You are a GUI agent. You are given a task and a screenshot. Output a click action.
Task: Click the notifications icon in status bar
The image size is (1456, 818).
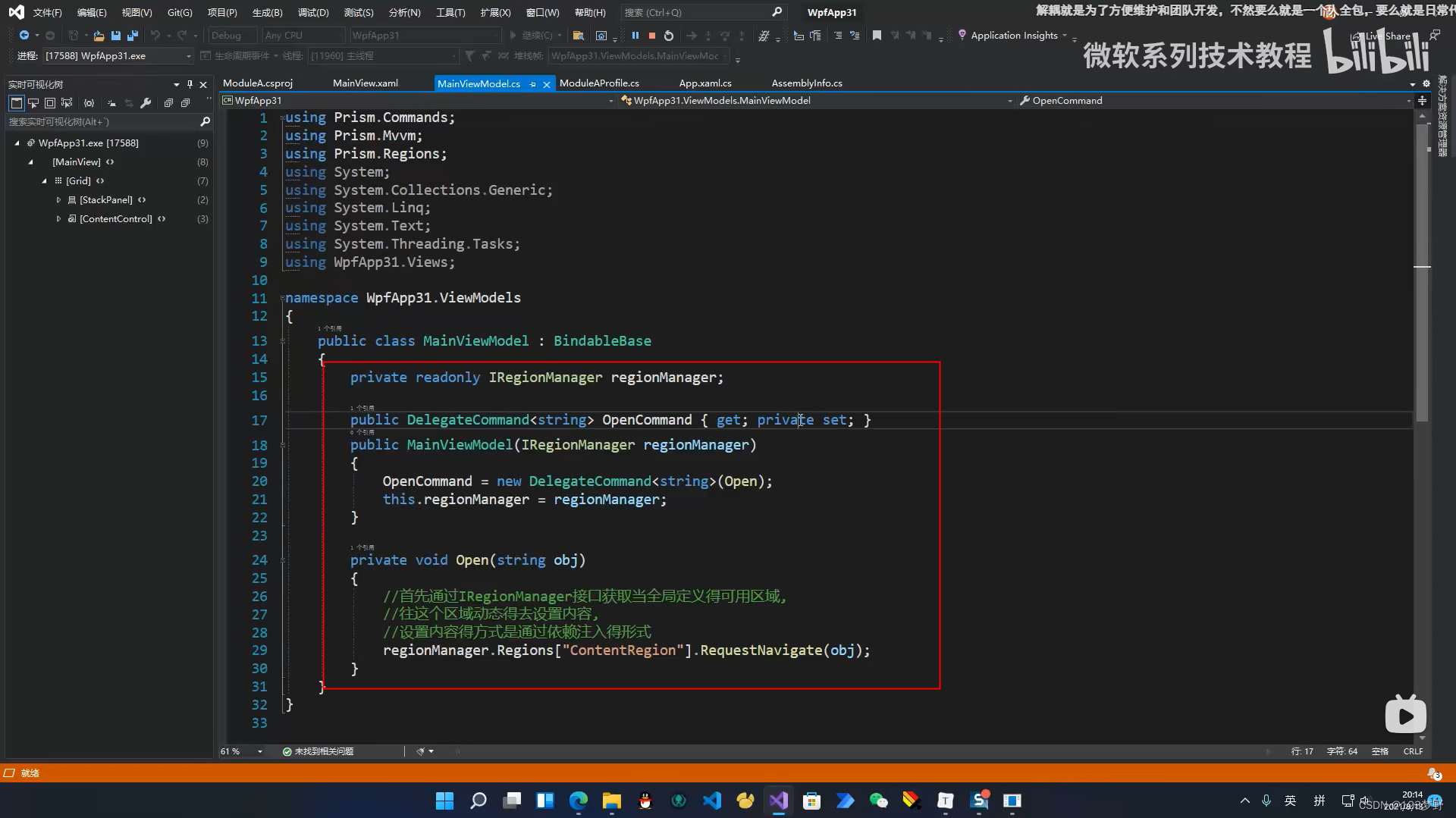click(x=1434, y=773)
